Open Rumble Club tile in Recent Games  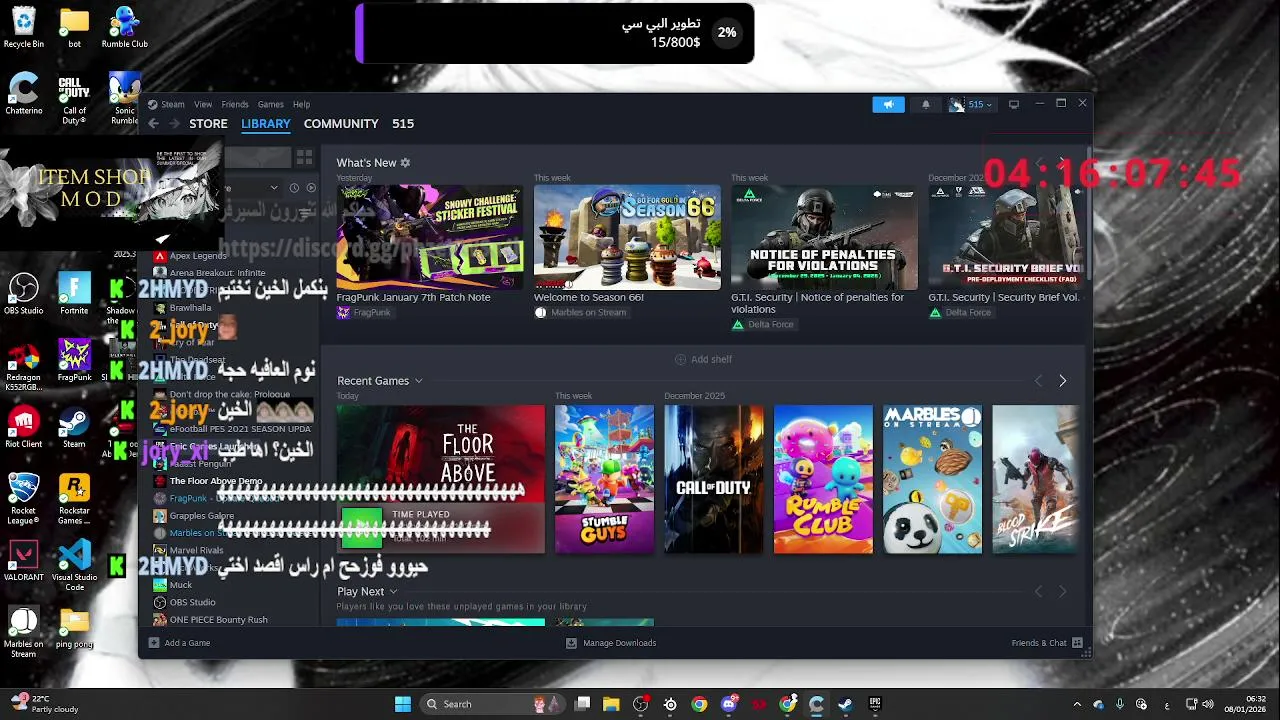click(x=823, y=479)
